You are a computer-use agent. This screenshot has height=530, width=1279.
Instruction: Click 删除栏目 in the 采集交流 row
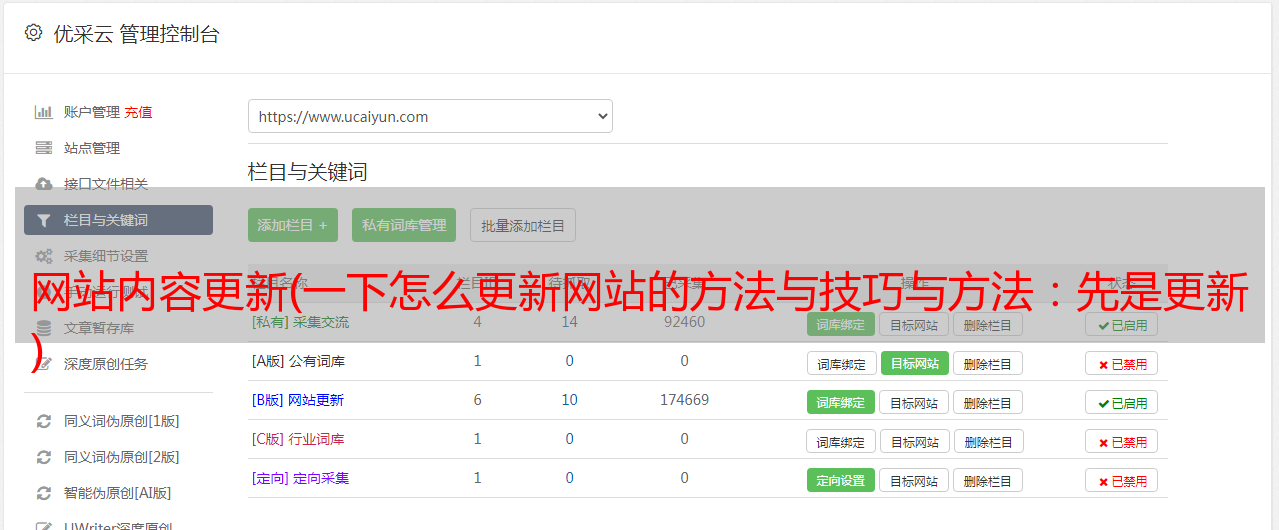(x=988, y=324)
